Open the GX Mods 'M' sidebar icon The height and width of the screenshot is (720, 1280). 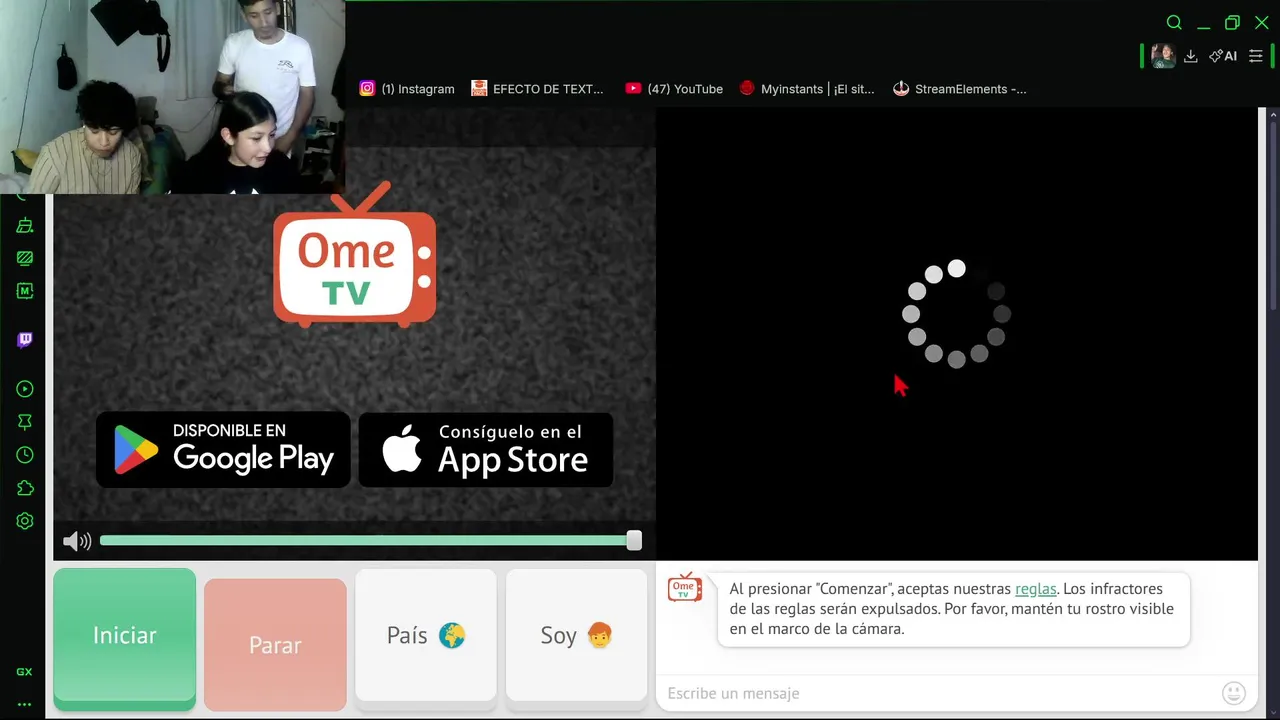click(x=25, y=291)
